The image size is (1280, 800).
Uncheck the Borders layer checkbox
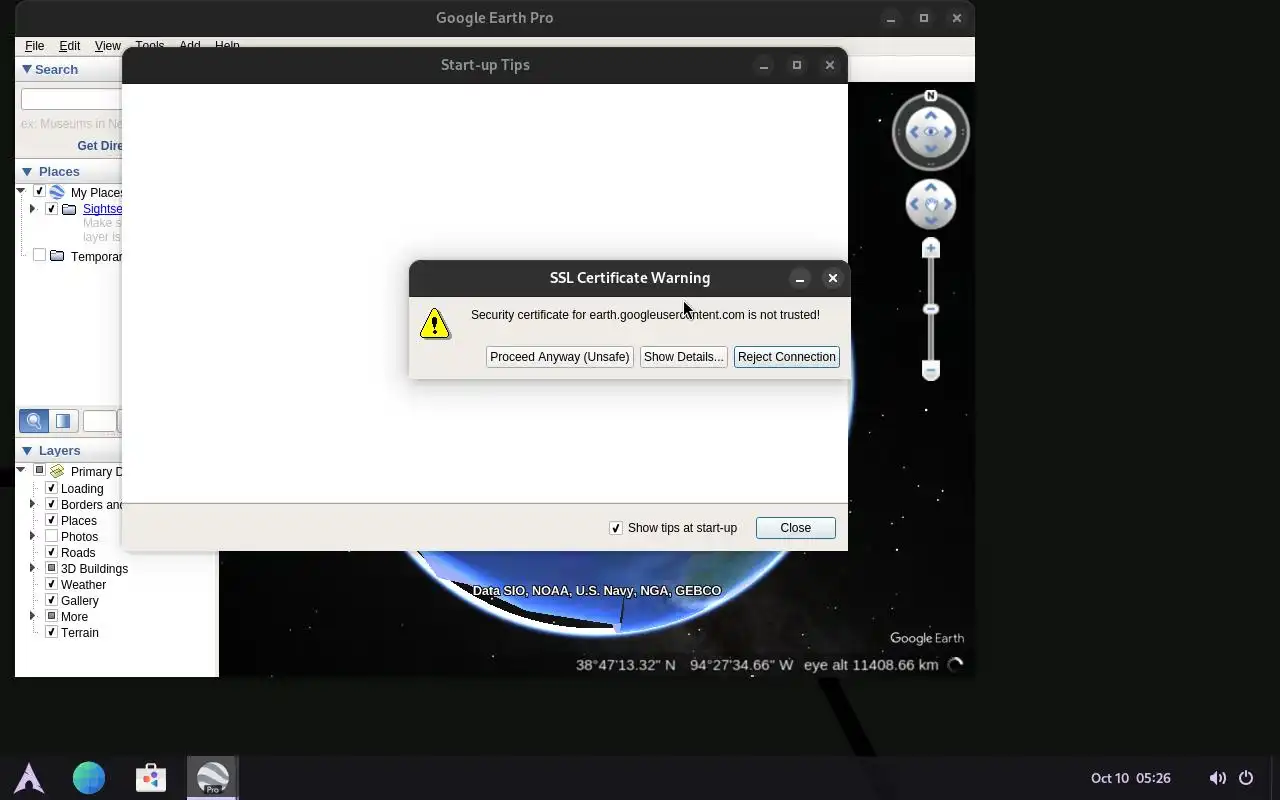(51, 505)
